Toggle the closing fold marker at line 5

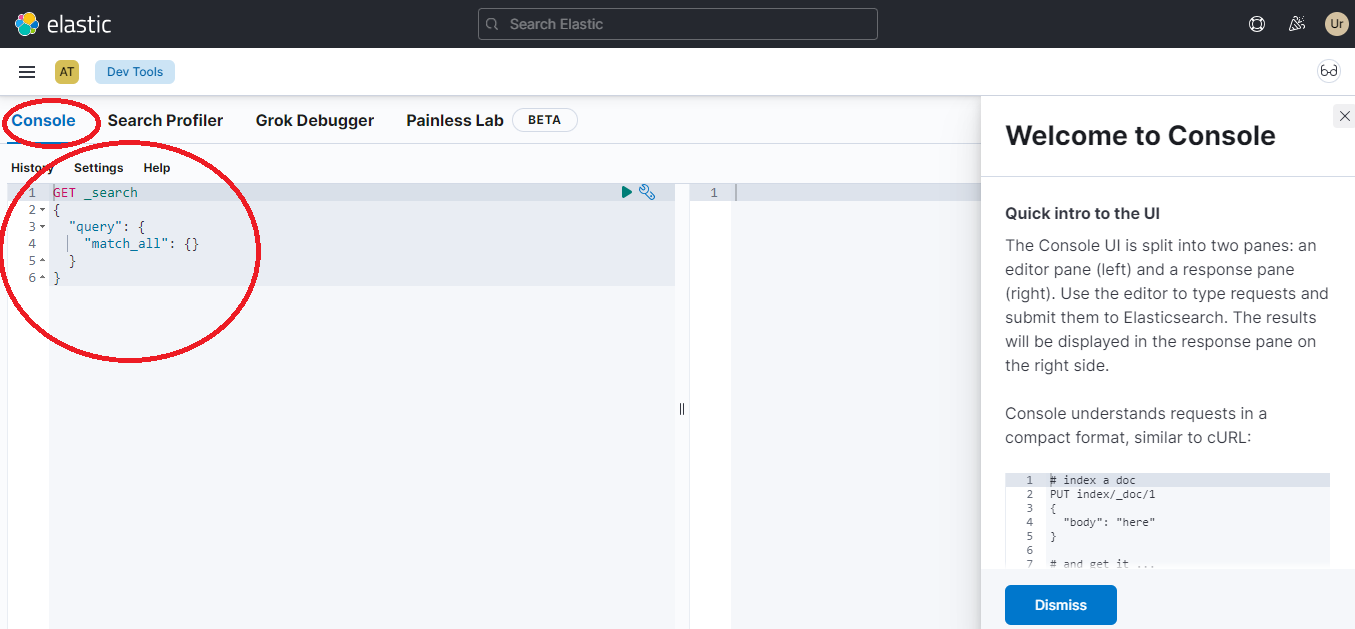pyautogui.click(x=42, y=261)
